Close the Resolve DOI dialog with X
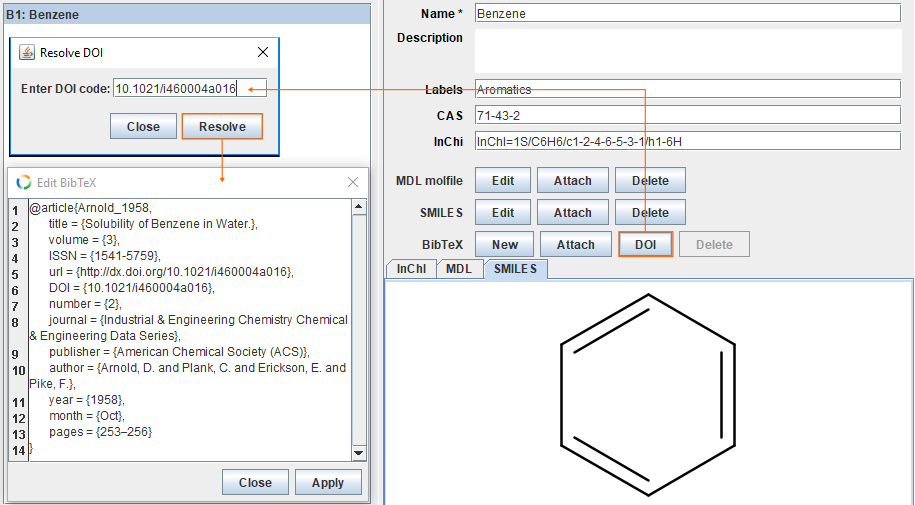The image size is (915, 505). pyautogui.click(x=263, y=53)
